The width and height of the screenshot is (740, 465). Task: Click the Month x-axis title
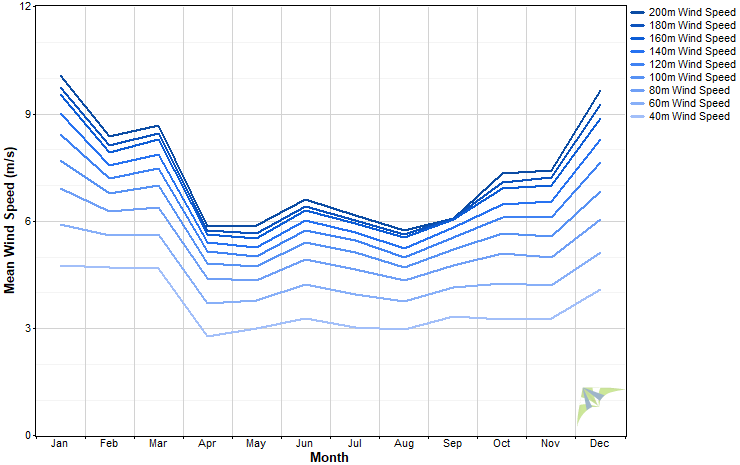coord(330,457)
